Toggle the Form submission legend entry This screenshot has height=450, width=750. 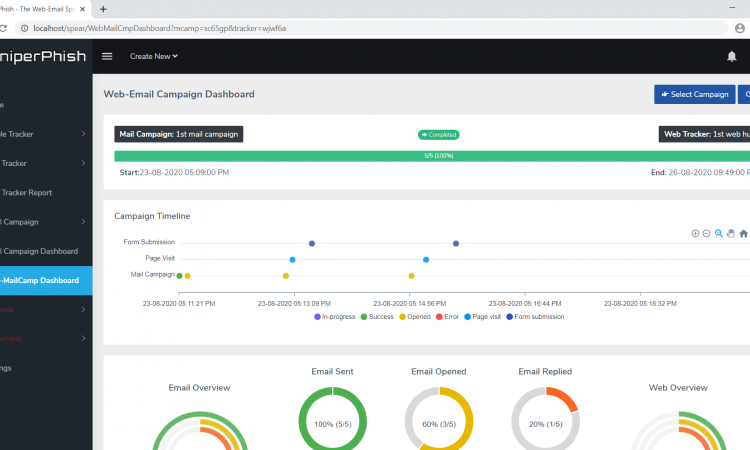(x=535, y=317)
